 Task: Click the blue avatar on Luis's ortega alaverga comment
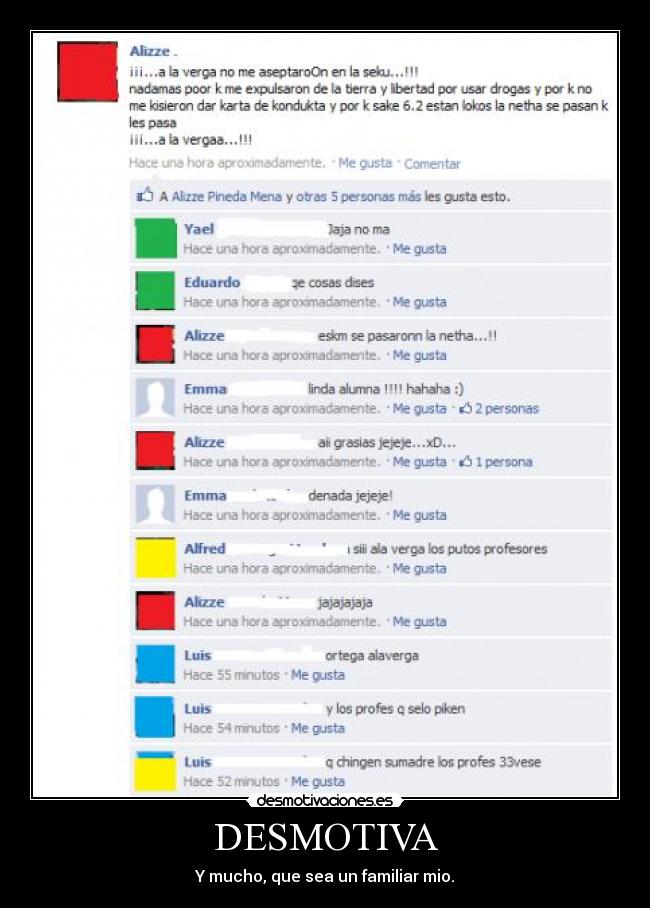tap(155, 664)
